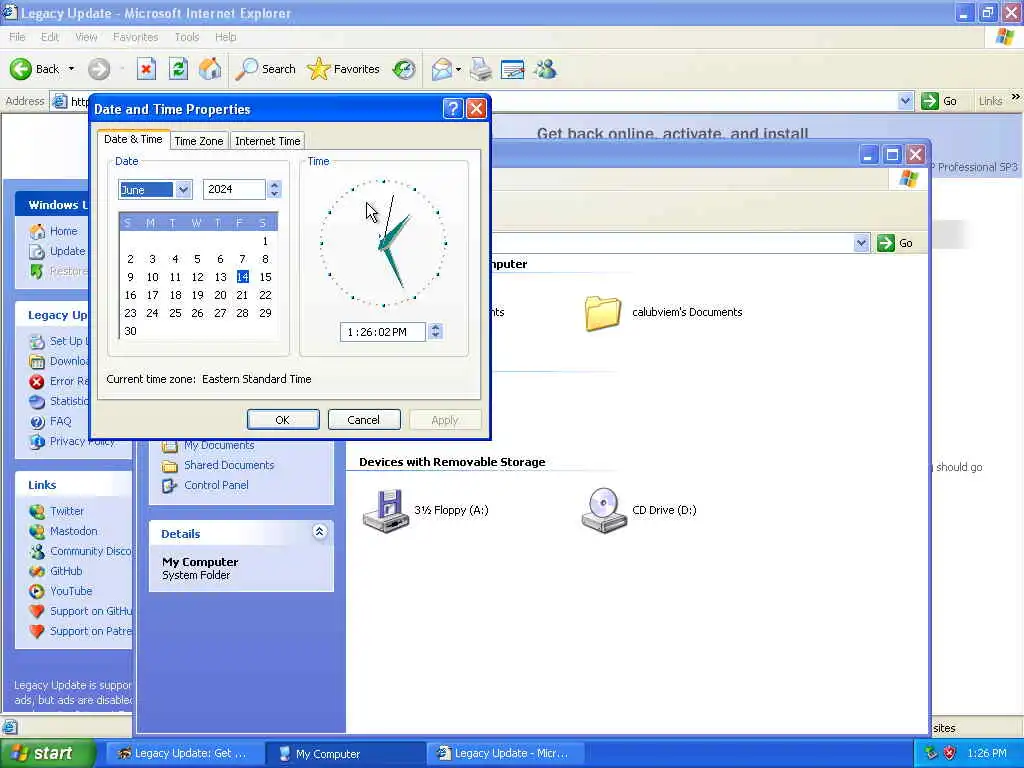Viewport: 1024px width, 768px height.
Task: Switch to the Time Zone tab
Action: [x=199, y=141]
